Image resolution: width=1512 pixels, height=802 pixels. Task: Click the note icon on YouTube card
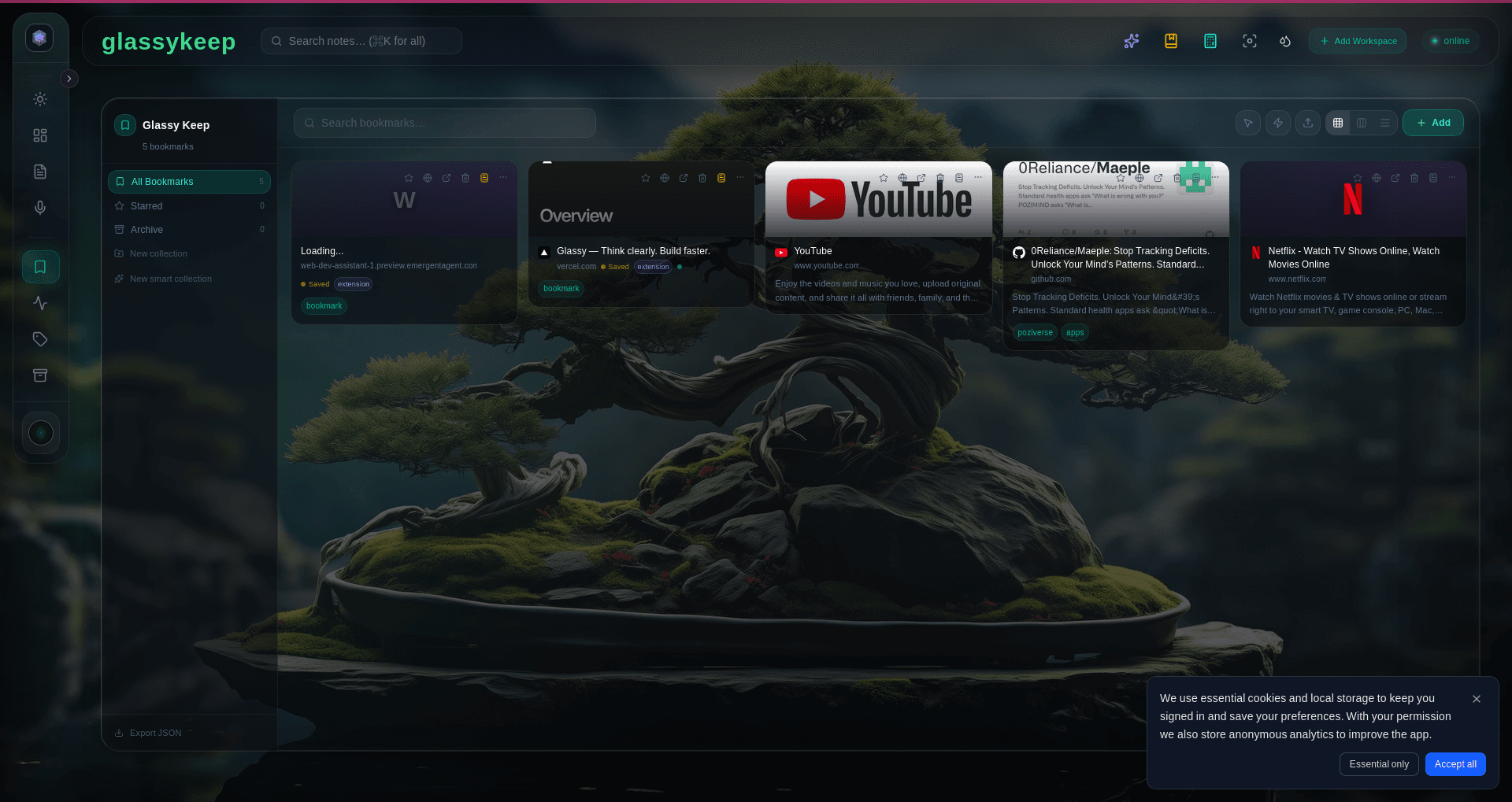(959, 178)
